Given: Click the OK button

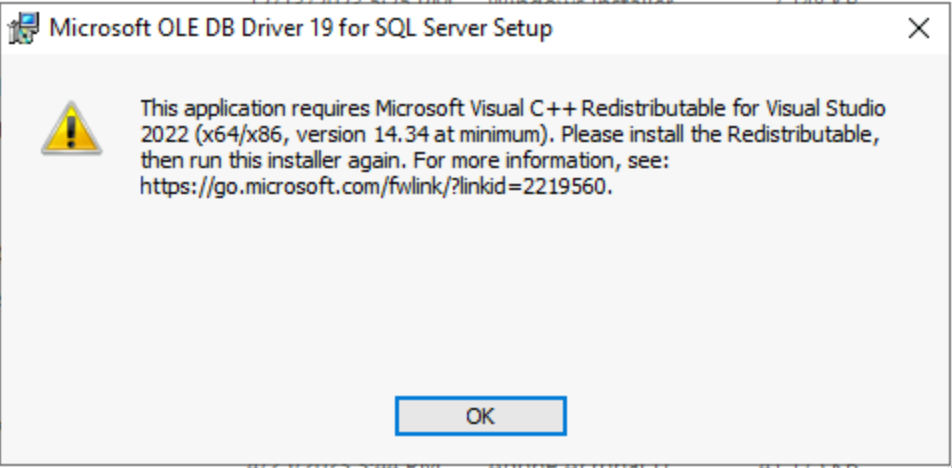Looking at the screenshot, I should (x=480, y=416).
